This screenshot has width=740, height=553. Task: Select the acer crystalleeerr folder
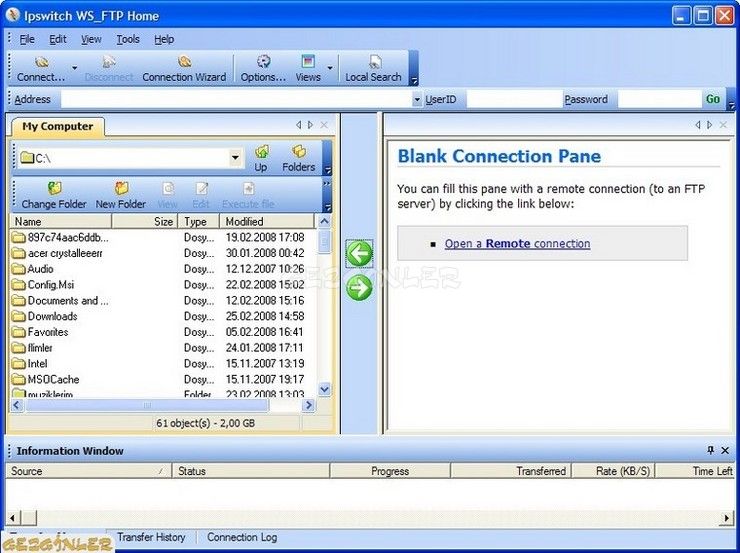click(57, 253)
